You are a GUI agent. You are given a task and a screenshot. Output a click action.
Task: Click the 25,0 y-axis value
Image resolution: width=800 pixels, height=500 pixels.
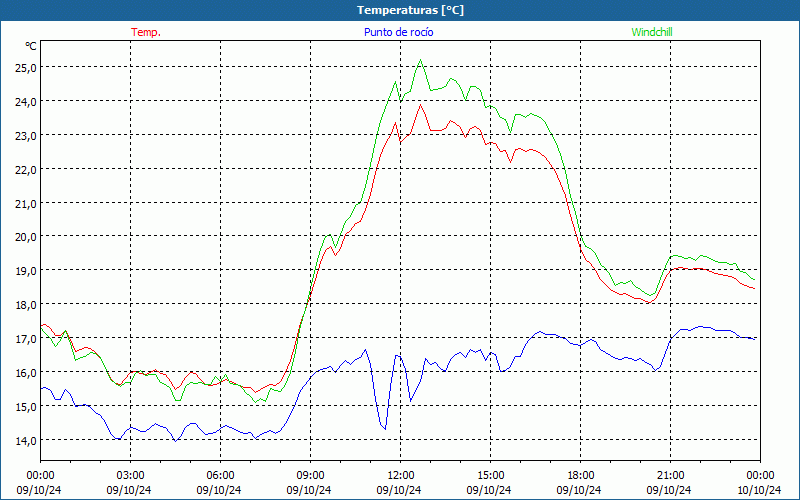point(26,67)
